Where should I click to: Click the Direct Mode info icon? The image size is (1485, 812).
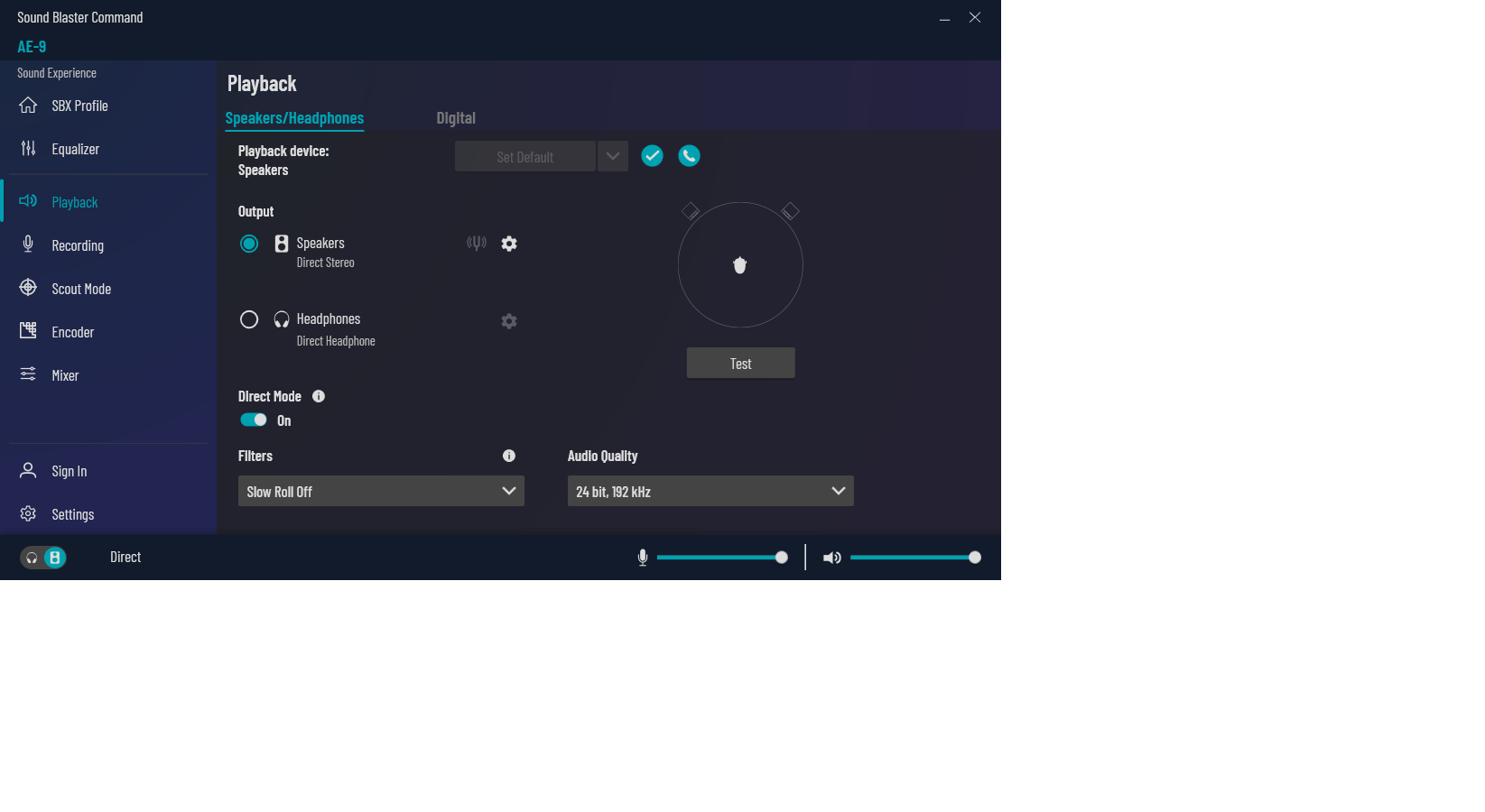tap(319, 396)
